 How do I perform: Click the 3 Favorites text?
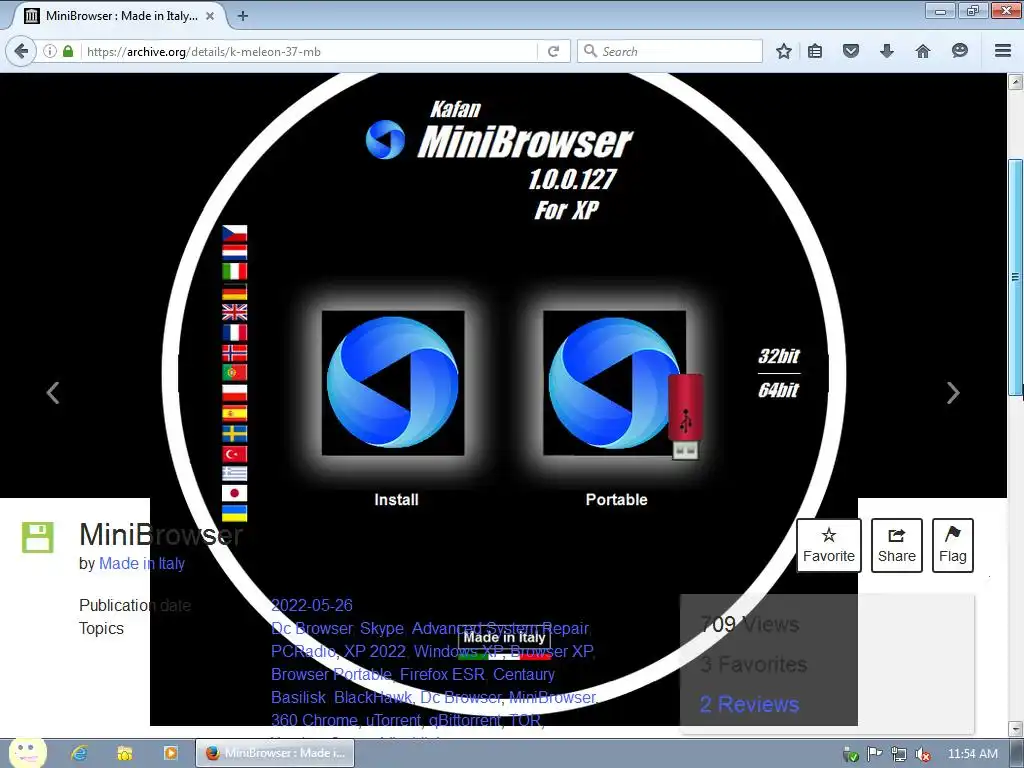(x=754, y=664)
